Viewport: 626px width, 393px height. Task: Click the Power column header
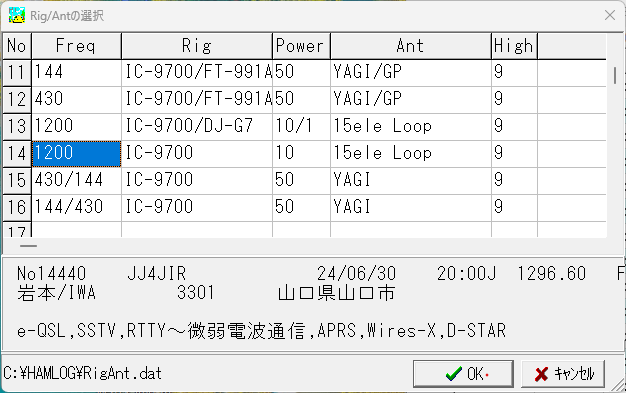[301, 46]
